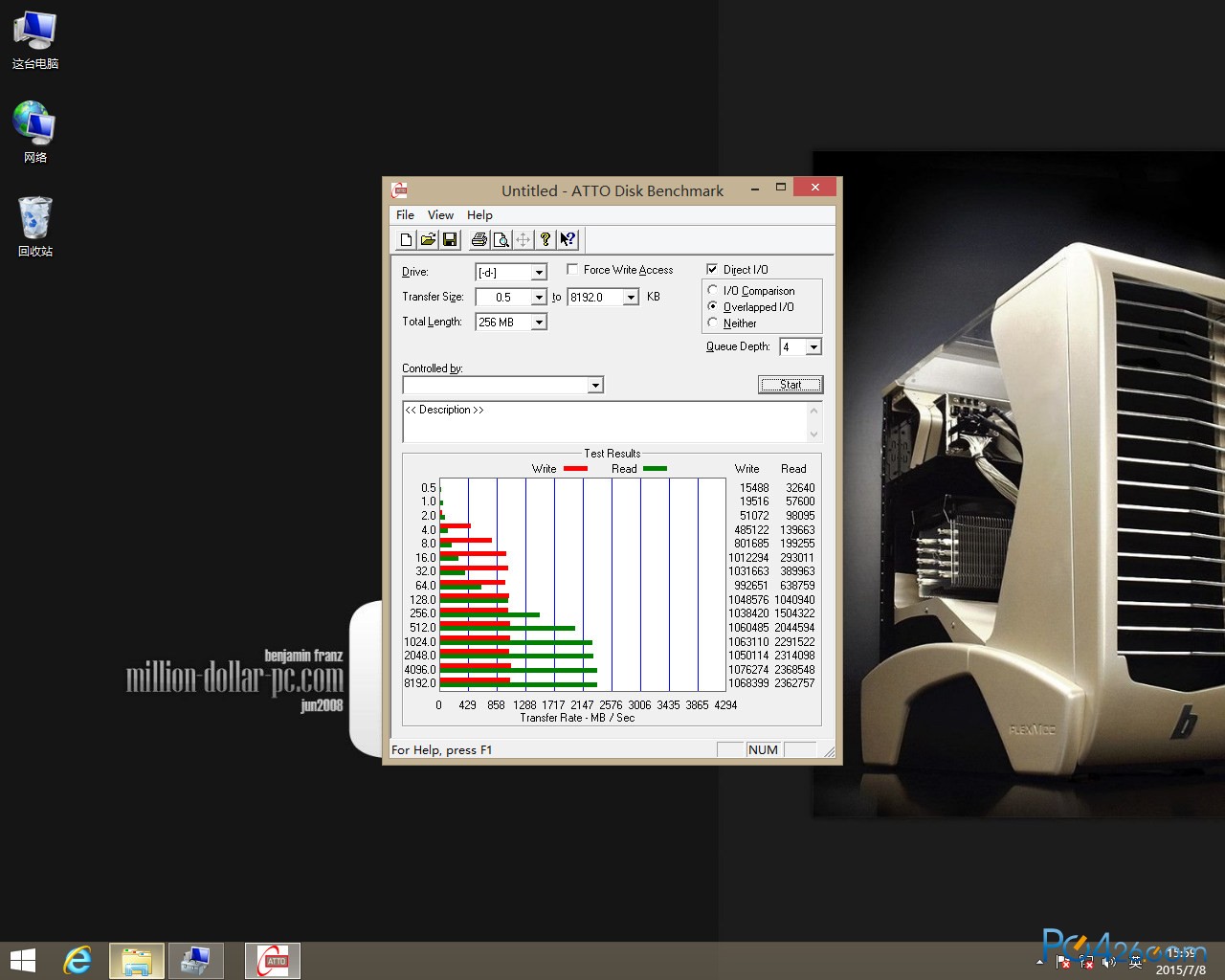Image resolution: width=1225 pixels, height=980 pixels.
Task: Save the benchmark results with floppy icon
Action: tap(450, 240)
